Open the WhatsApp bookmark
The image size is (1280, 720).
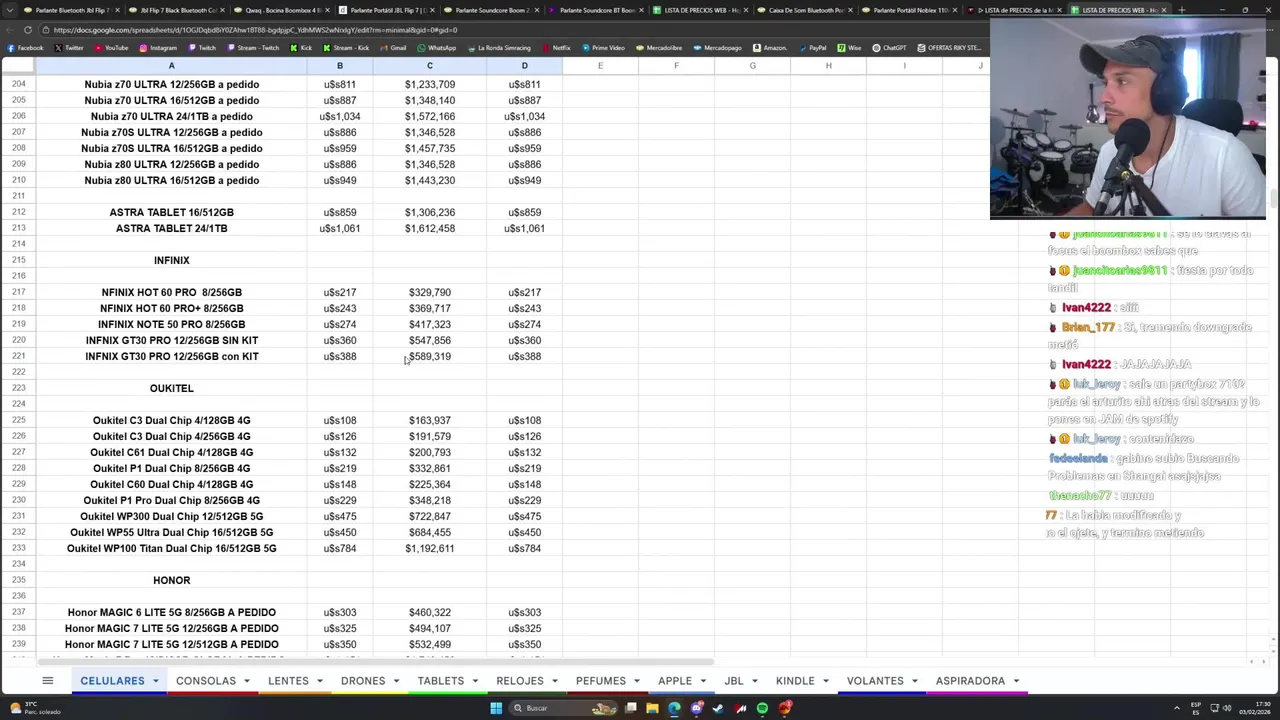click(x=436, y=48)
